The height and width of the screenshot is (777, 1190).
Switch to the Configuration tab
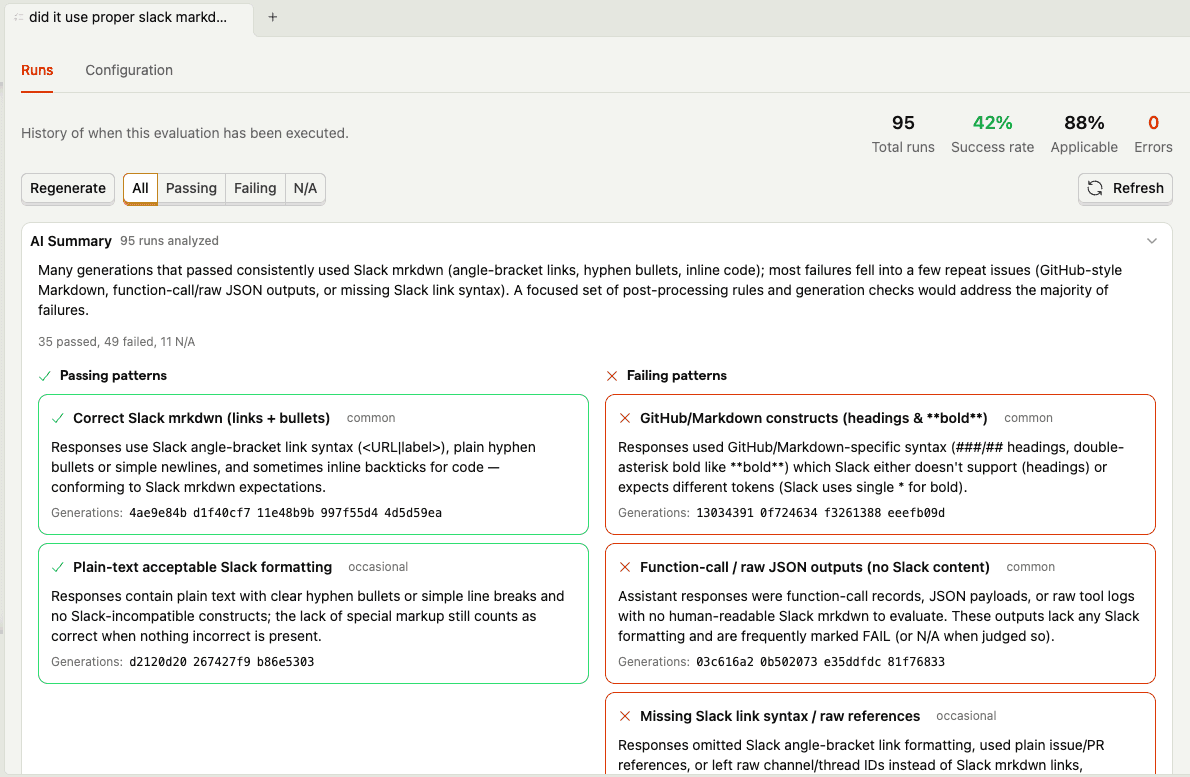[x=129, y=70]
